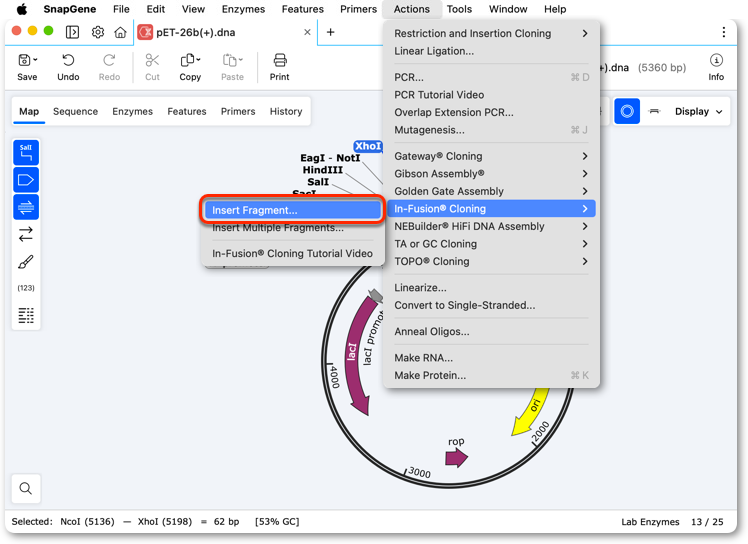Open the Window menu bar item
748x544 pixels.
508,9
